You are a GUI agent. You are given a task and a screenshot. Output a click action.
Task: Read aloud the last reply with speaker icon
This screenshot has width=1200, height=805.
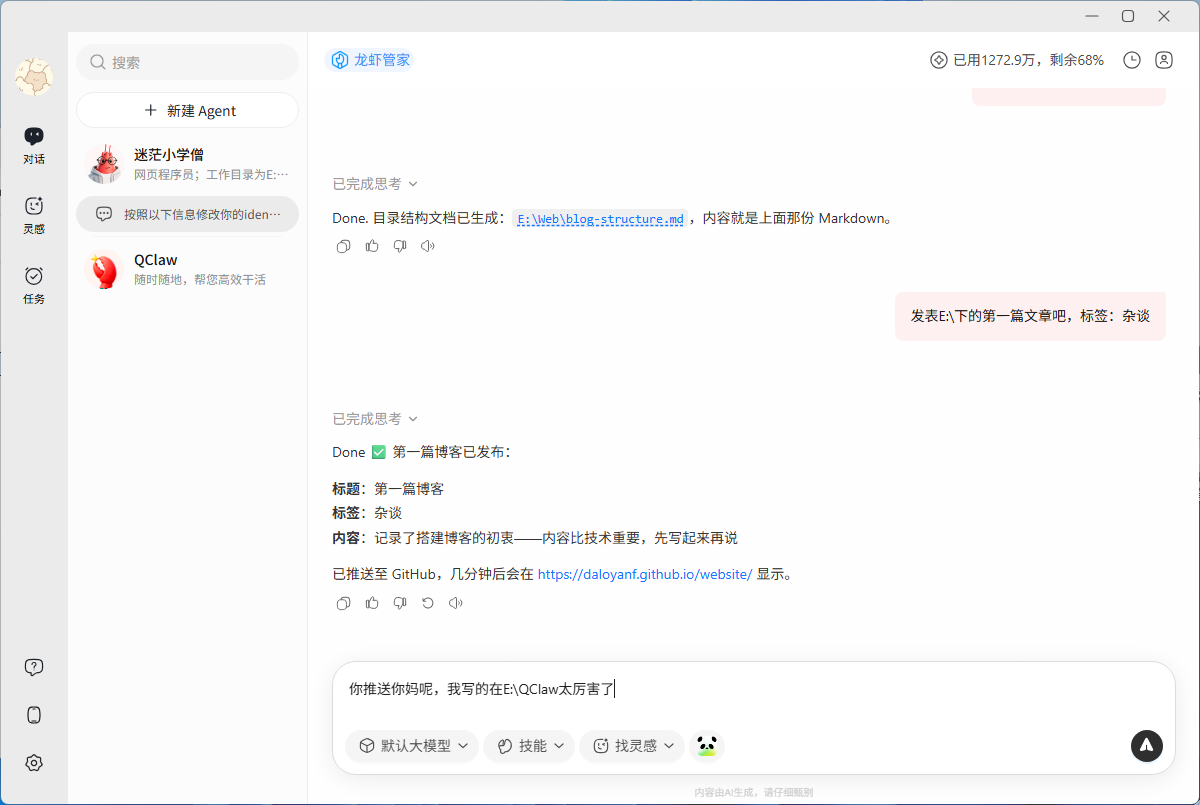pyautogui.click(x=456, y=603)
